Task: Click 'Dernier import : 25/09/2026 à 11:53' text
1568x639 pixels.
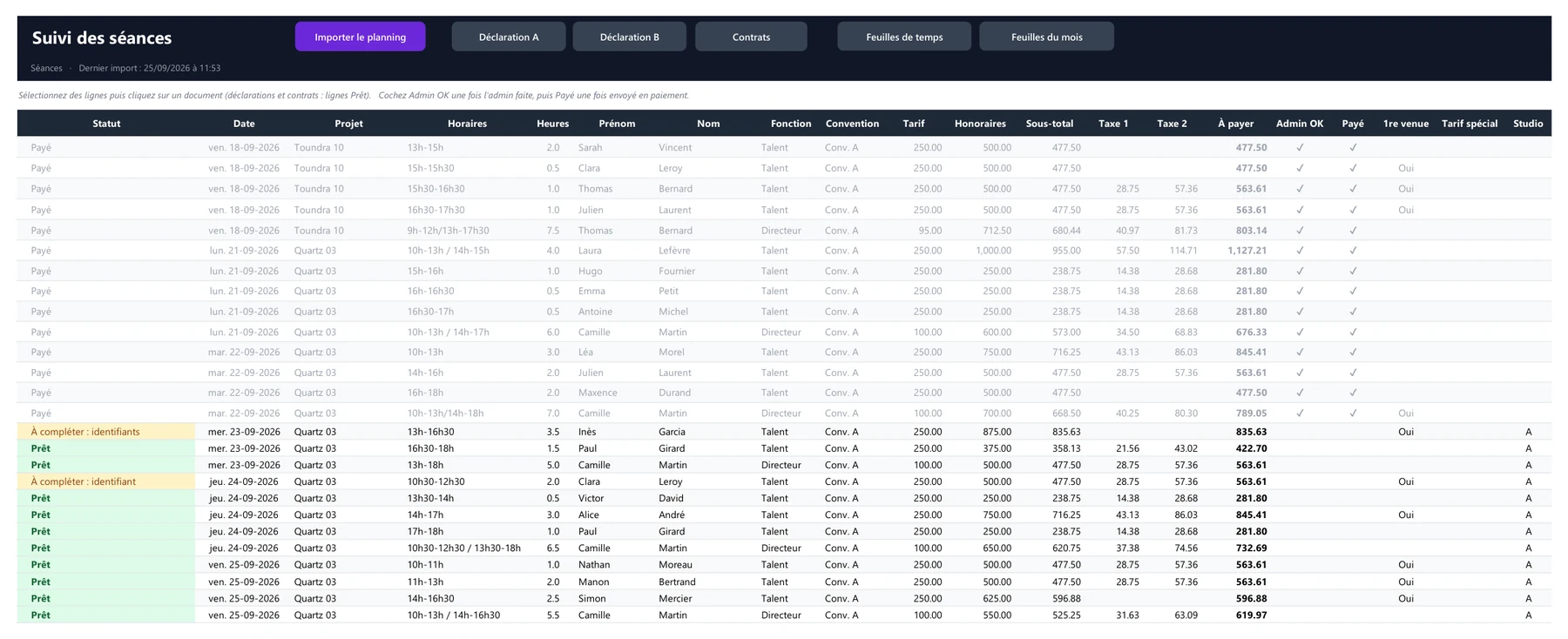Action: pos(149,68)
